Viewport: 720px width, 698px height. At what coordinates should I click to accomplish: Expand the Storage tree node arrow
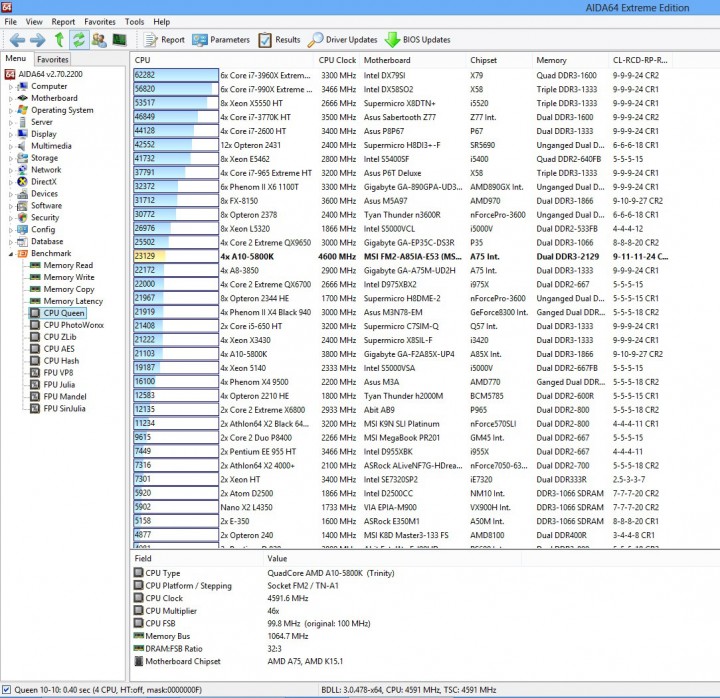[11, 158]
